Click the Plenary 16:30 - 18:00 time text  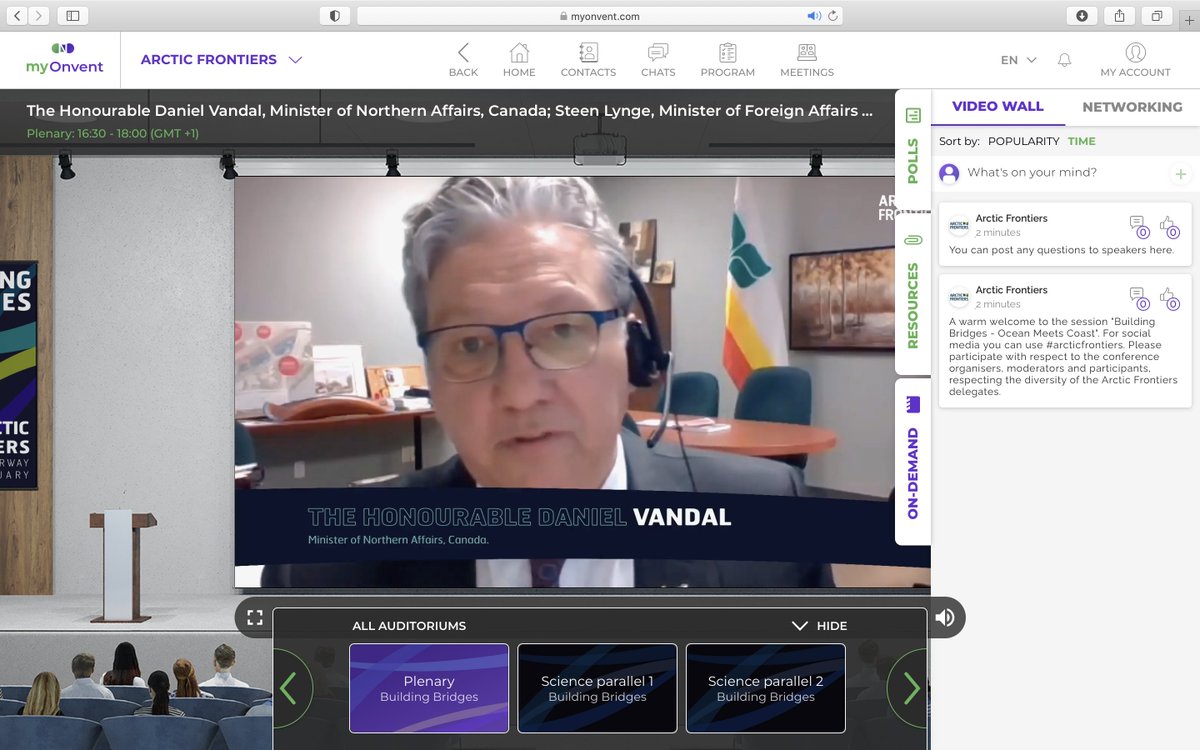click(x=113, y=133)
